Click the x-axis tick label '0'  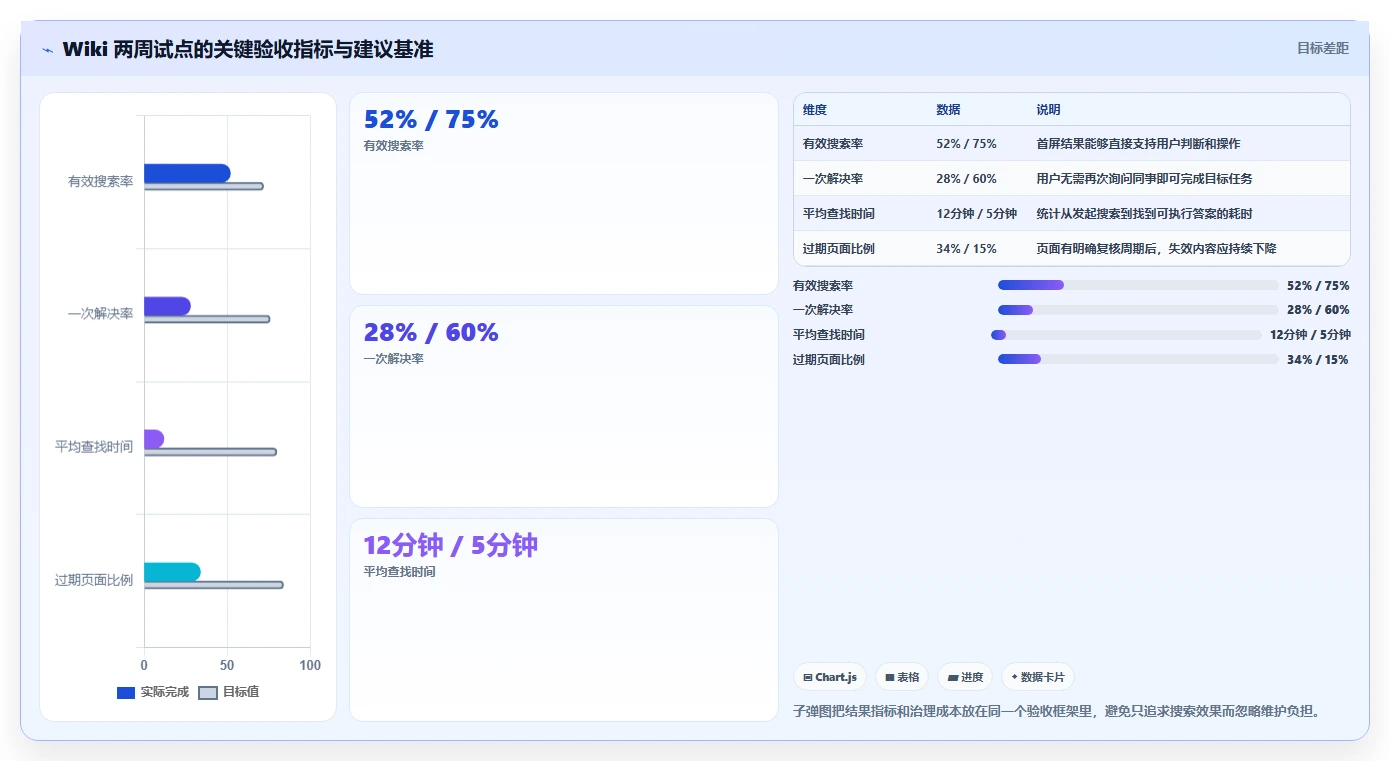pos(144,666)
